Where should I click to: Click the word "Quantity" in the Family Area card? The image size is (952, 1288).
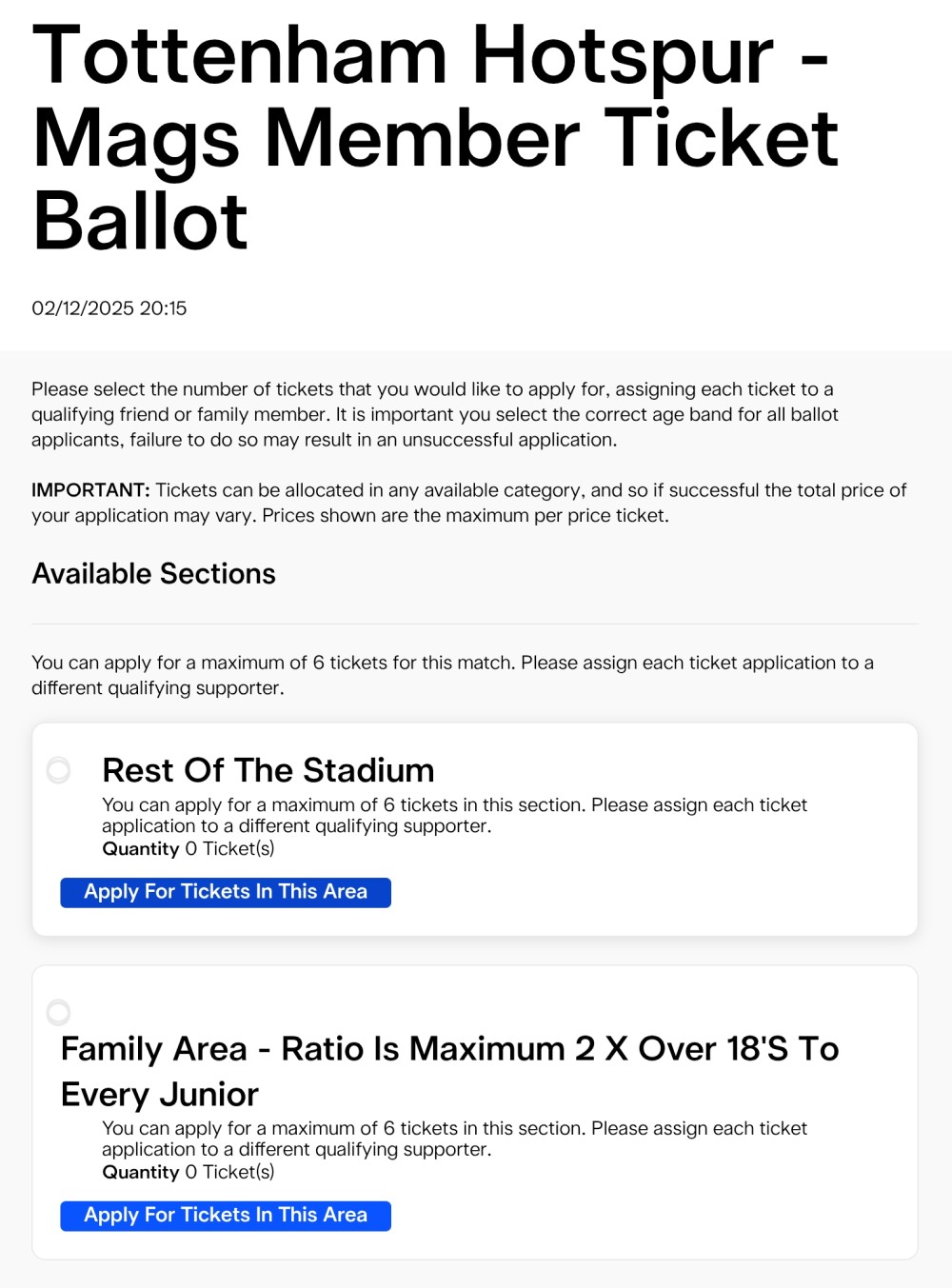tap(141, 1173)
